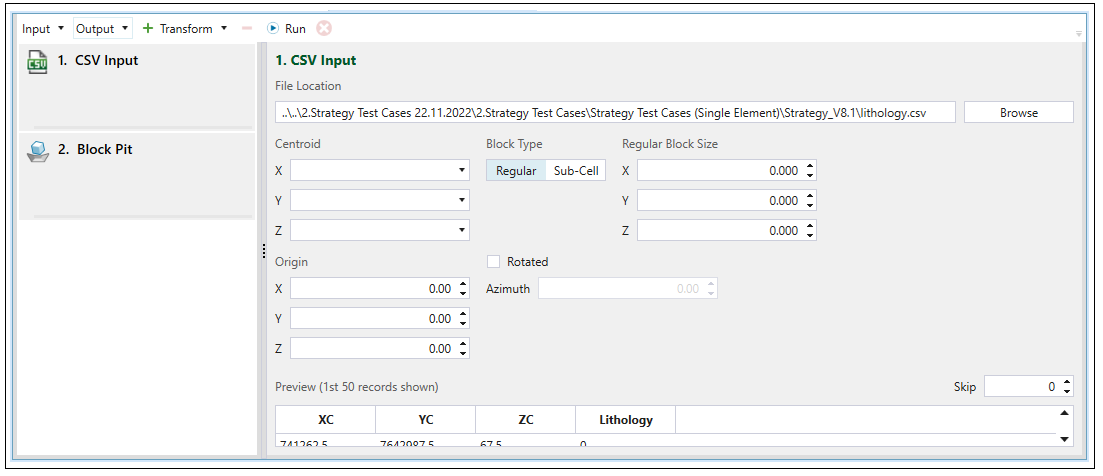This screenshot has width=1103, height=476.
Task: Open the Centroid X dropdown
Action: pyautogui.click(x=461, y=171)
